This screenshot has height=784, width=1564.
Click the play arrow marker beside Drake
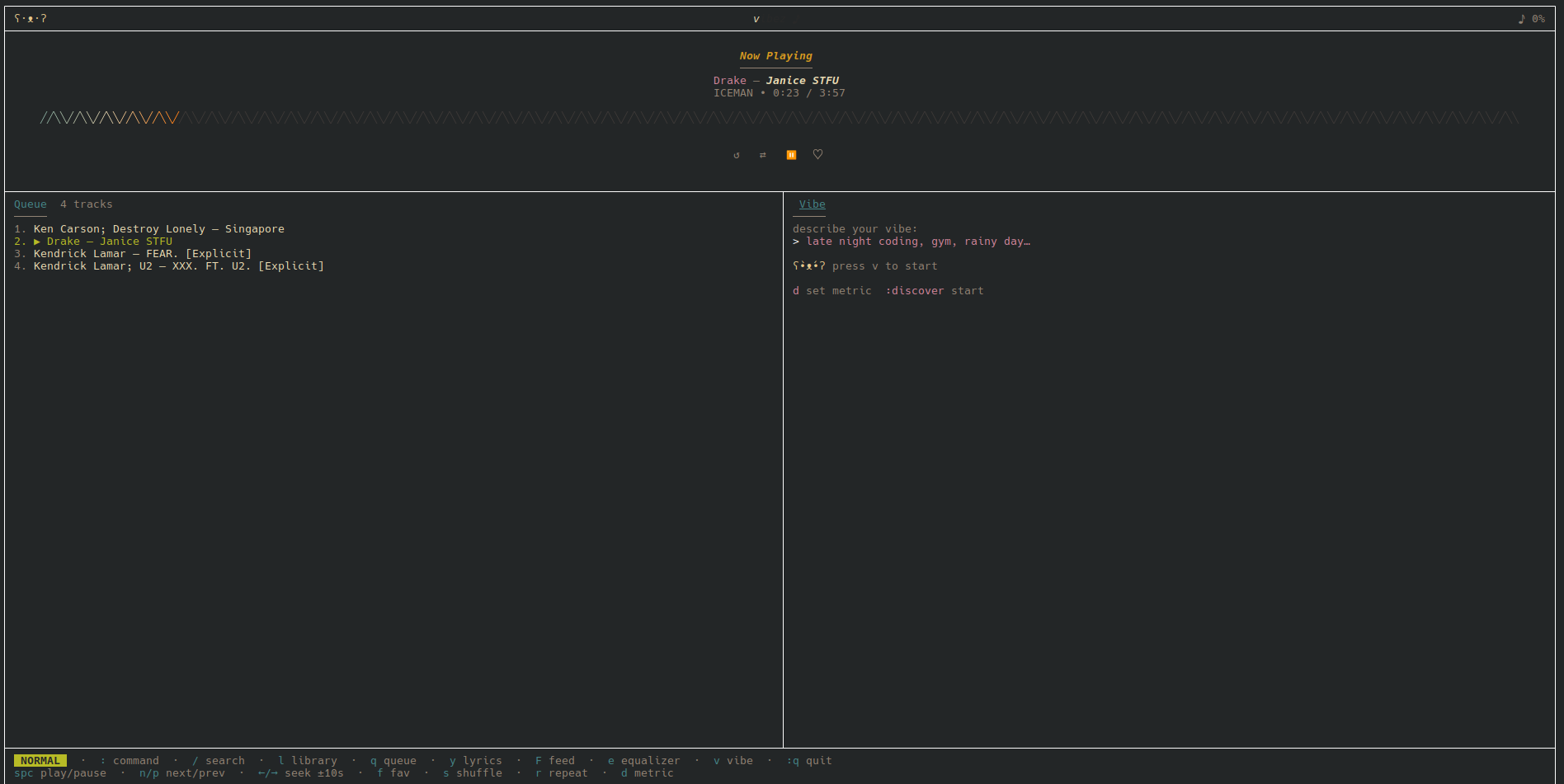tap(37, 242)
